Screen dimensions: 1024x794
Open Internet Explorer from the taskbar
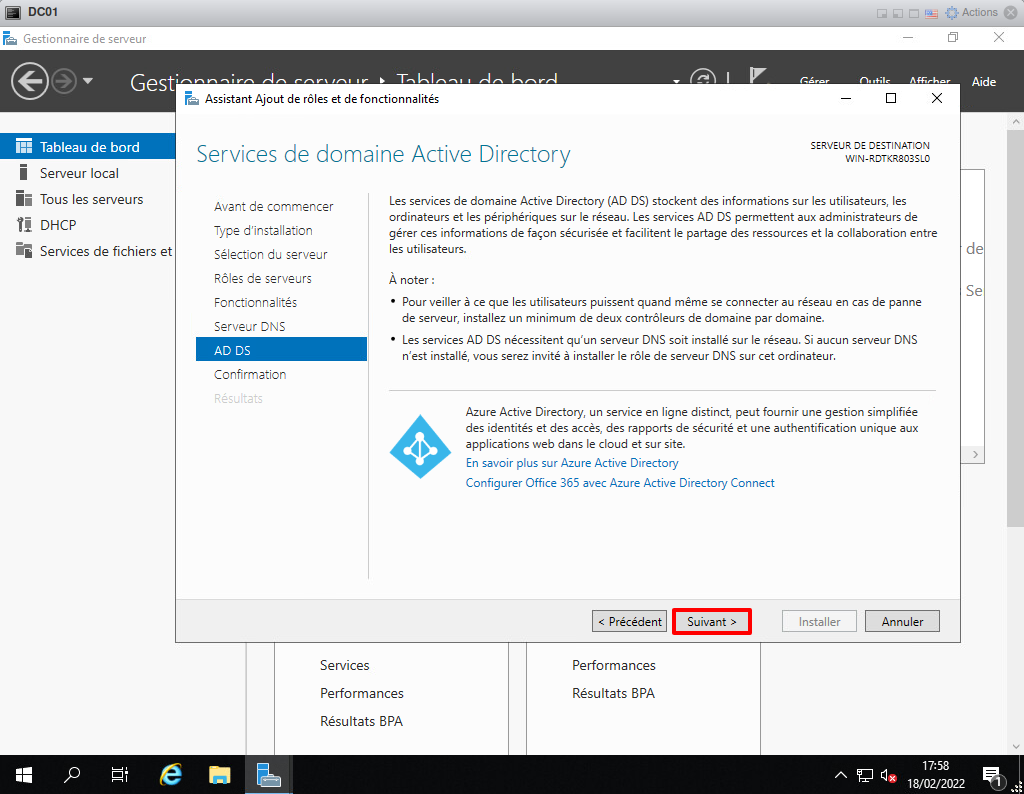(x=172, y=775)
